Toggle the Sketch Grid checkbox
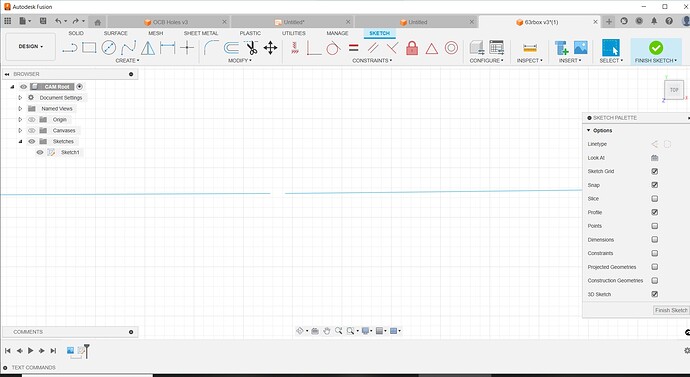The image size is (690, 377). (655, 171)
